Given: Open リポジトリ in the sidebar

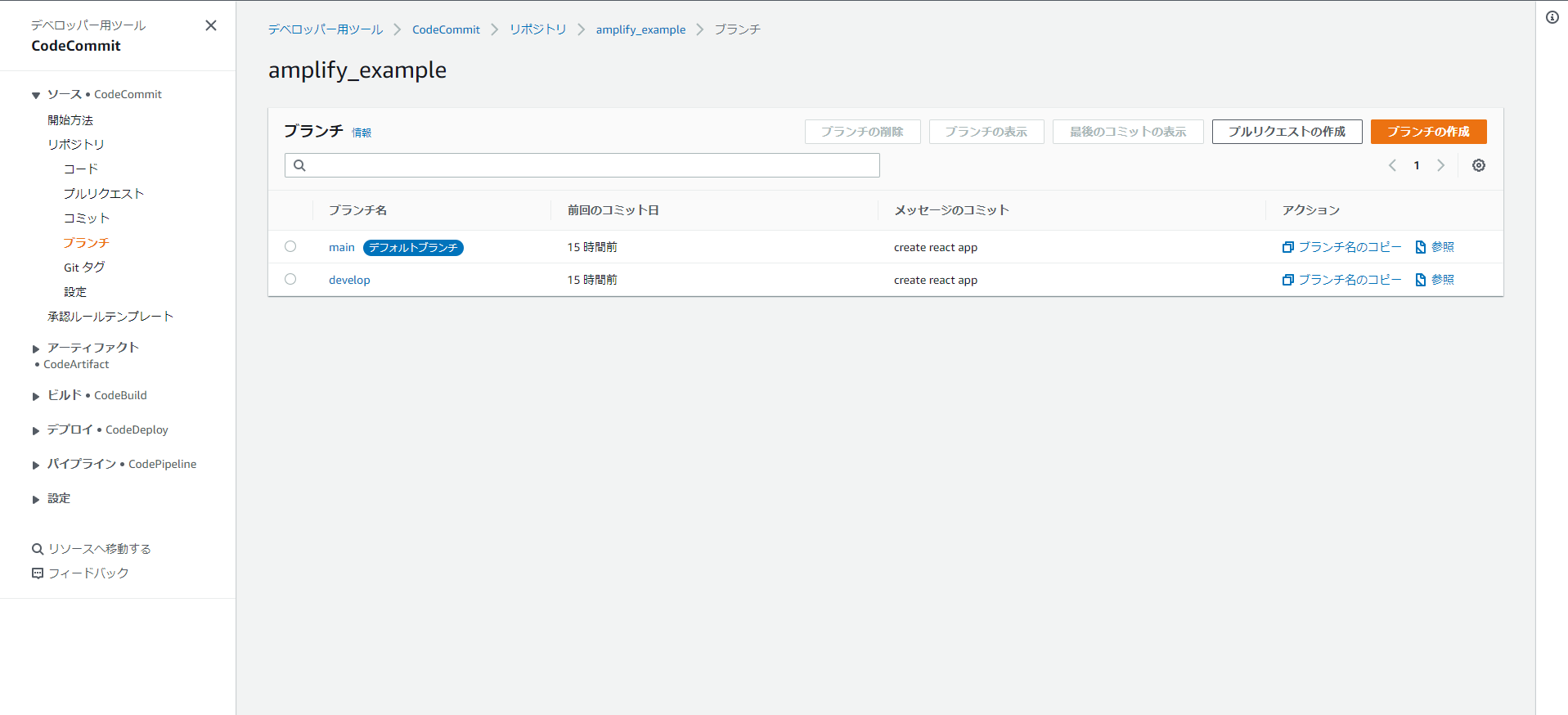Looking at the screenshot, I should pyautogui.click(x=76, y=145).
